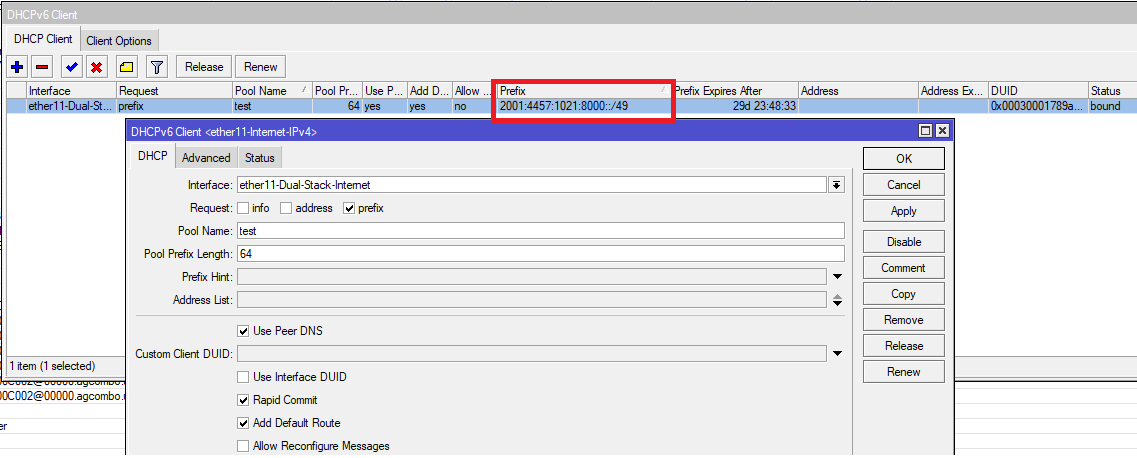1137x458 pixels.
Task: Click the 29d 23:48:33 expiry cell
Action: (x=735, y=106)
